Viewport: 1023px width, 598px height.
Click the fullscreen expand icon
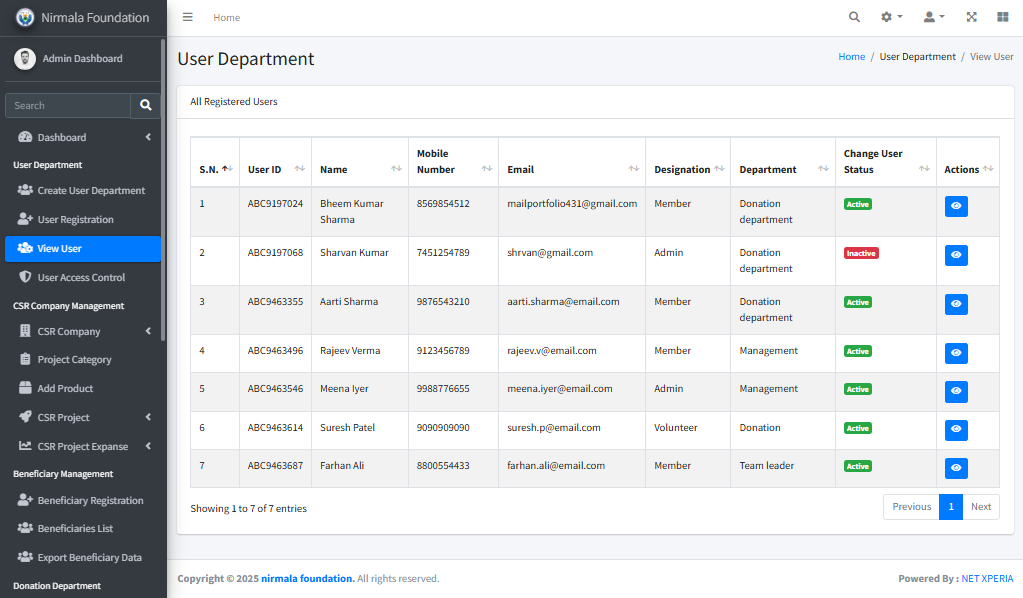(971, 17)
